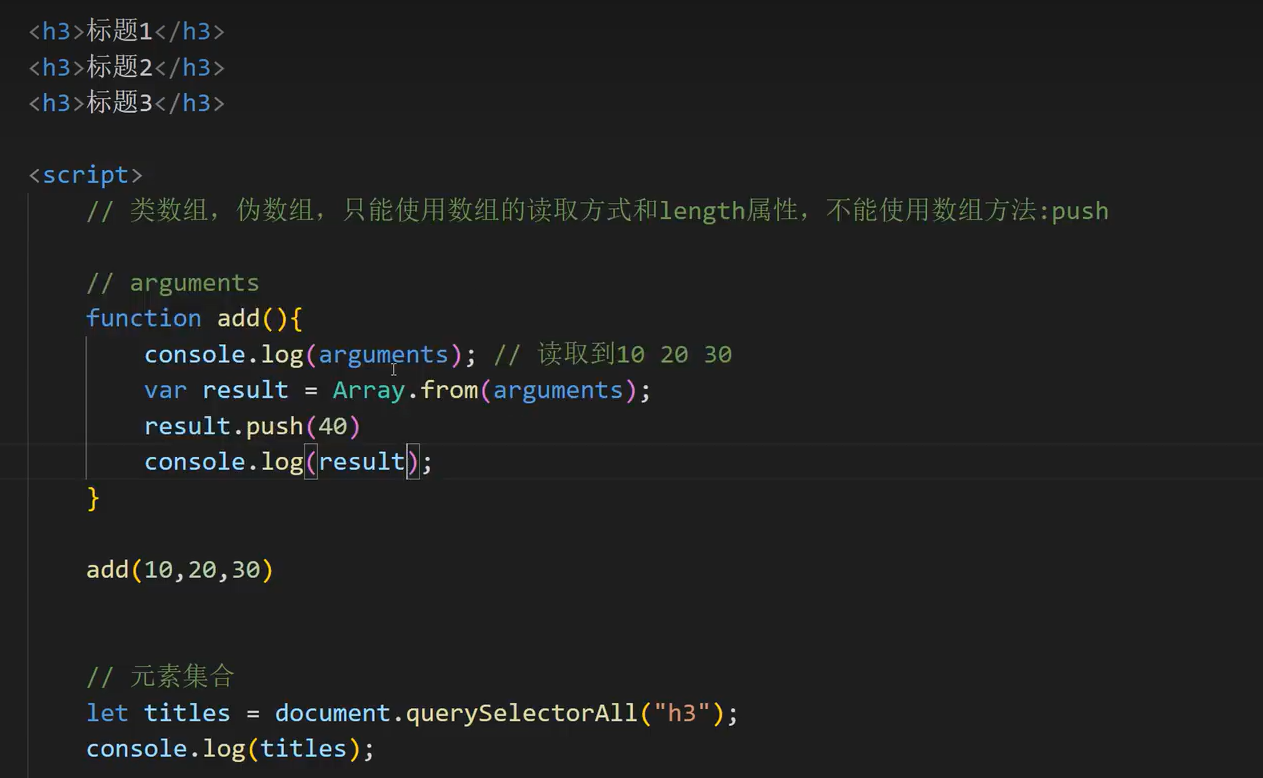Click the closing brace of add function

pyautogui.click(x=94, y=498)
